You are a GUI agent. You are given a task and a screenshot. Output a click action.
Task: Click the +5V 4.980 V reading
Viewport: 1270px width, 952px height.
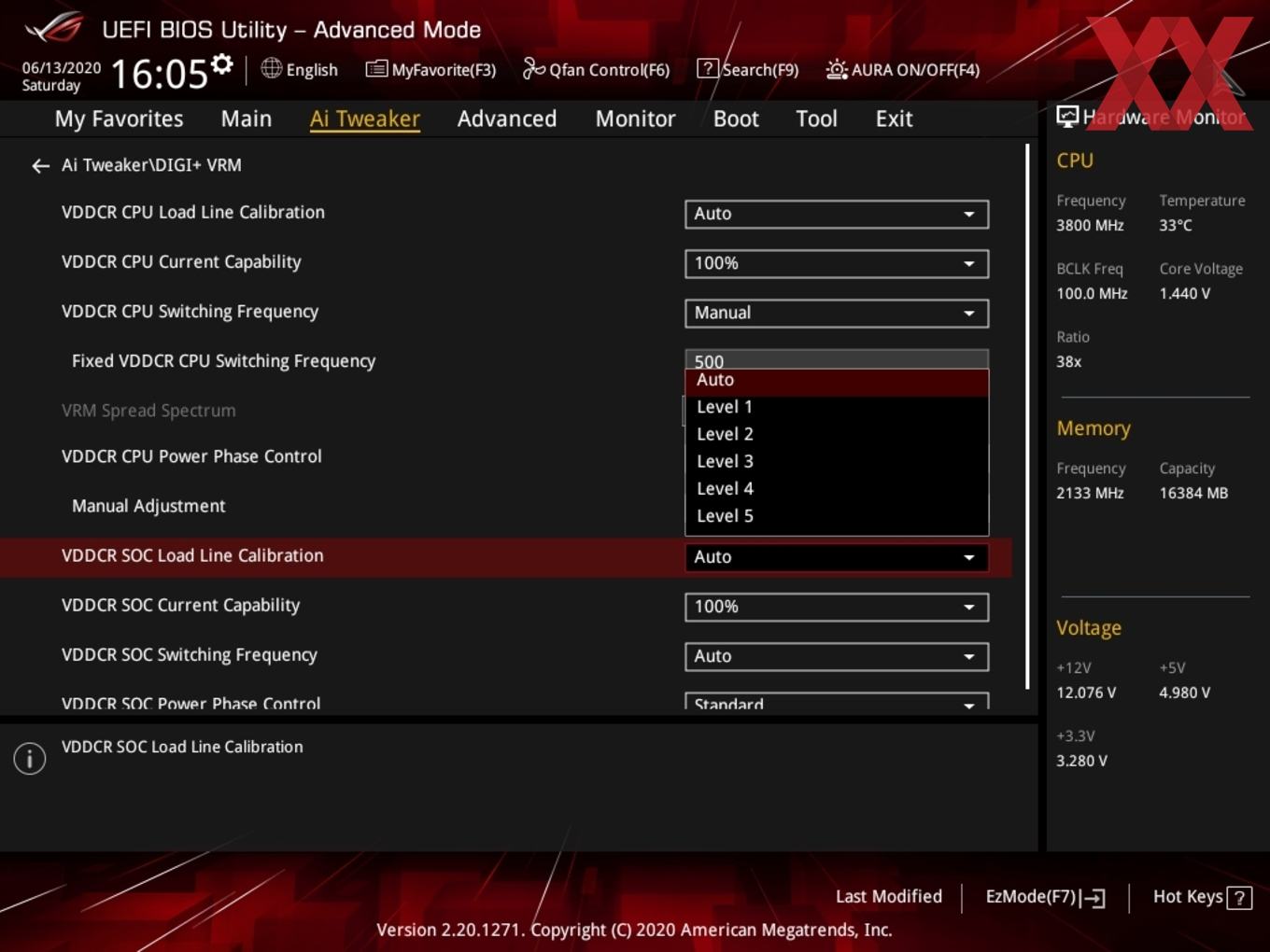[x=1184, y=693]
